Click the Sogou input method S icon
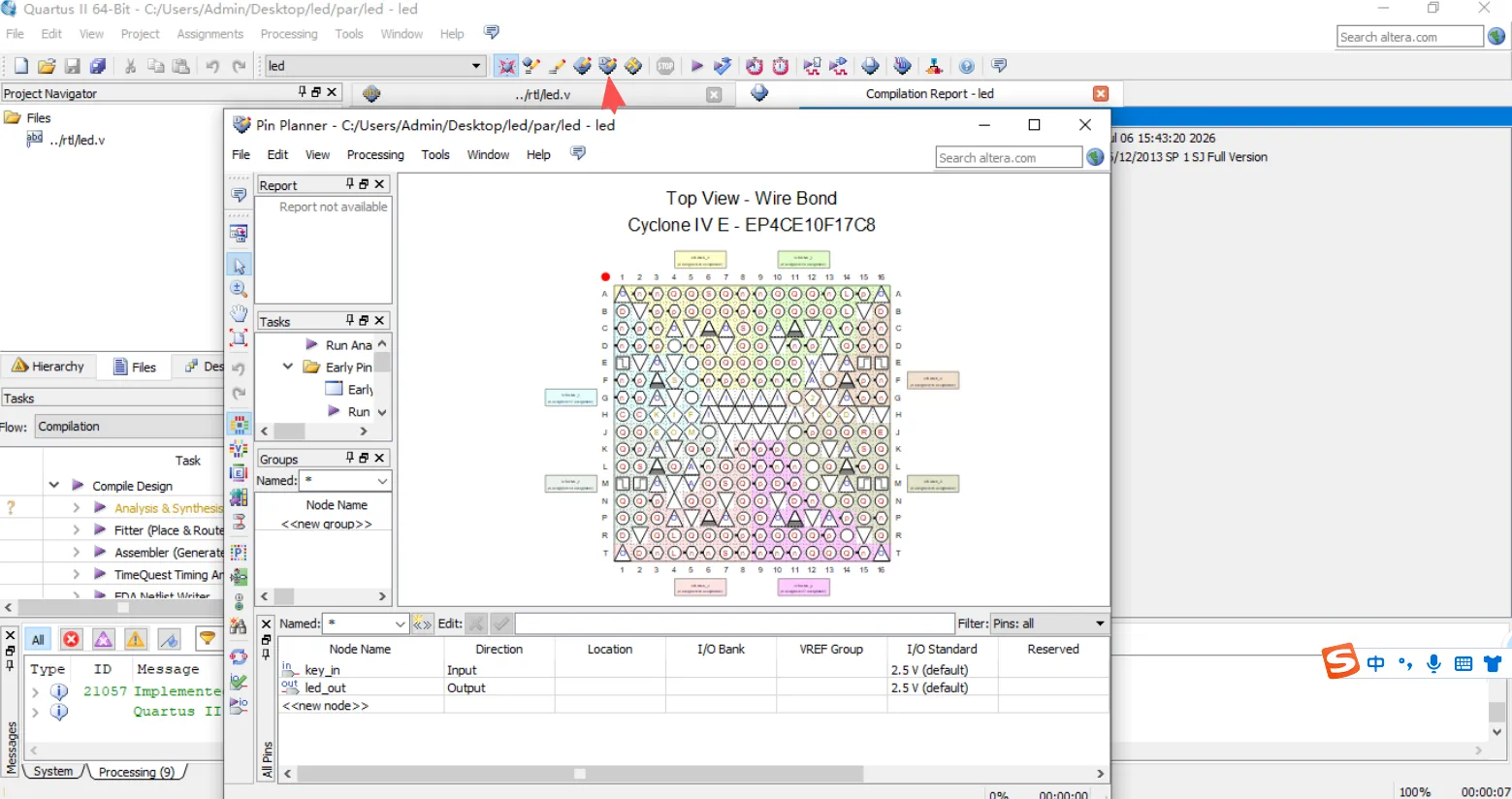Viewport: 1512px width, 799px height. 1341,662
